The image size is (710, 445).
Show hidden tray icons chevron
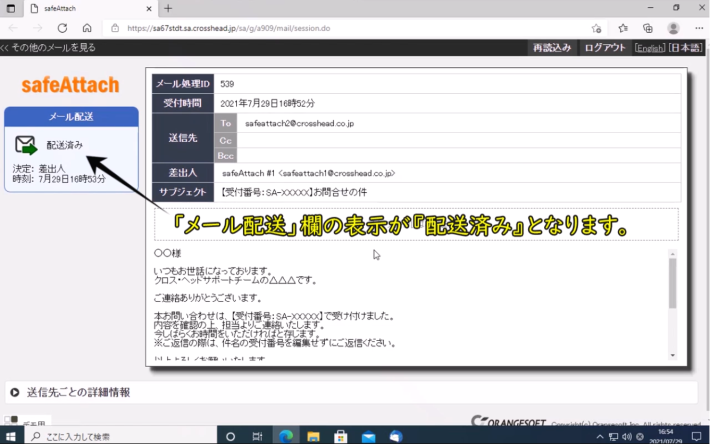point(600,437)
